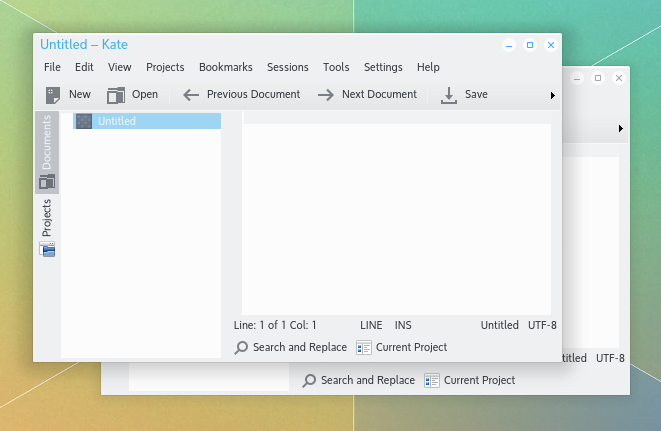Open the Help menu
Screen dimensions: 661x431
428,67
